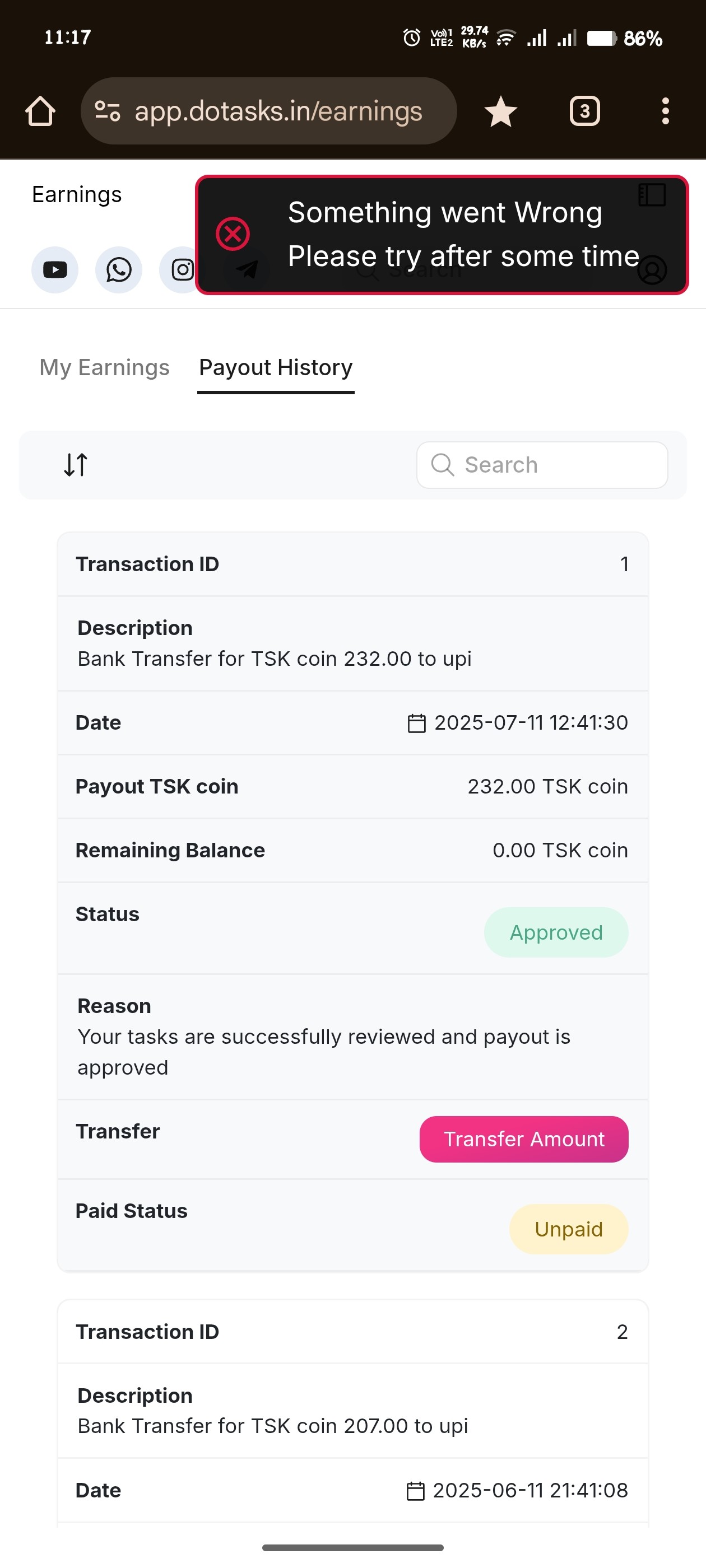This screenshot has width=706, height=1568.
Task: Open the YouTube social icon
Action: (x=55, y=270)
